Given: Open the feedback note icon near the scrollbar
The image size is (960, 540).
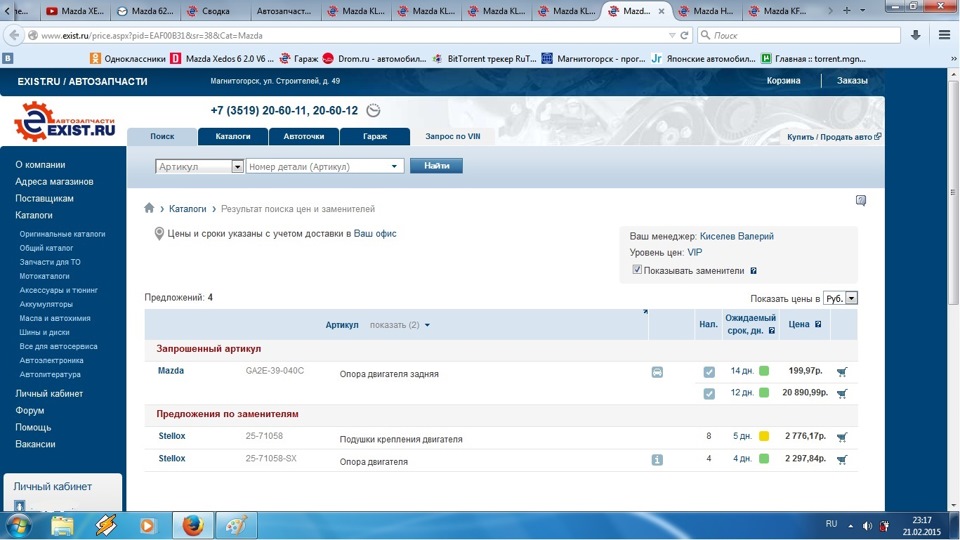Looking at the screenshot, I should [x=861, y=201].
